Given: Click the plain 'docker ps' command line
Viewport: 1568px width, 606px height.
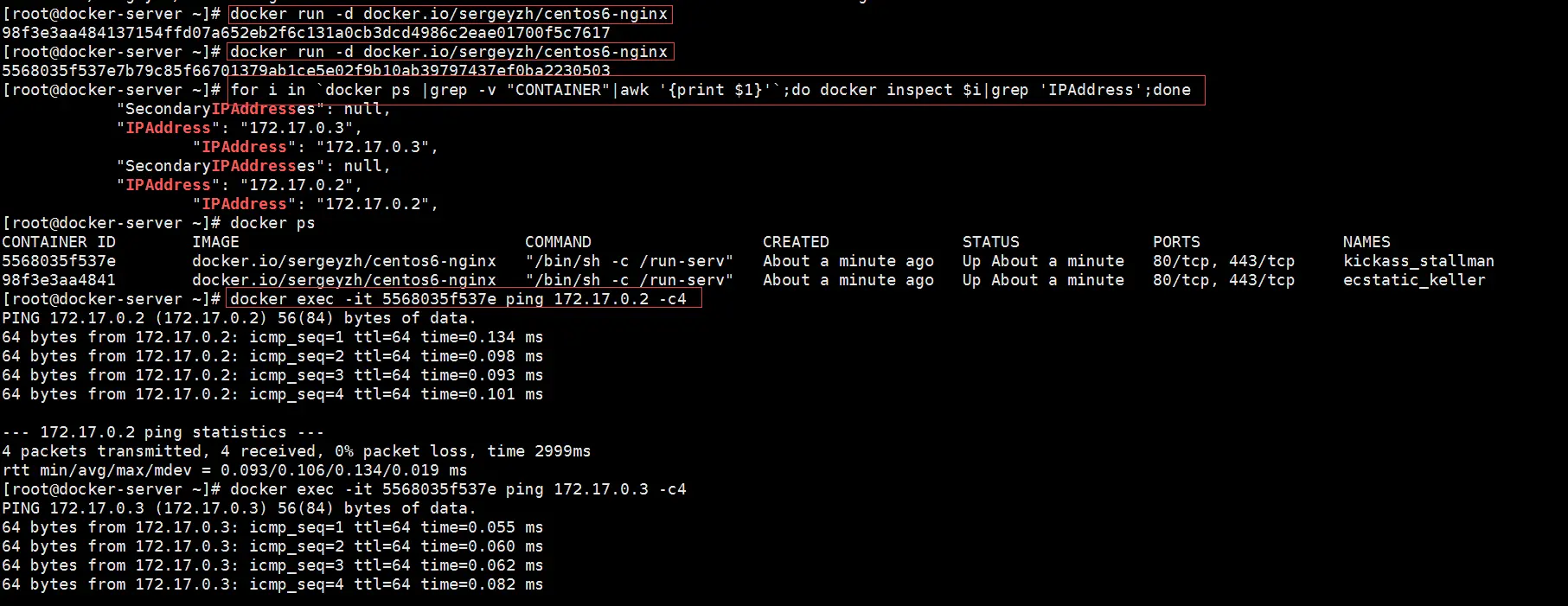Looking at the screenshot, I should pos(272,223).
